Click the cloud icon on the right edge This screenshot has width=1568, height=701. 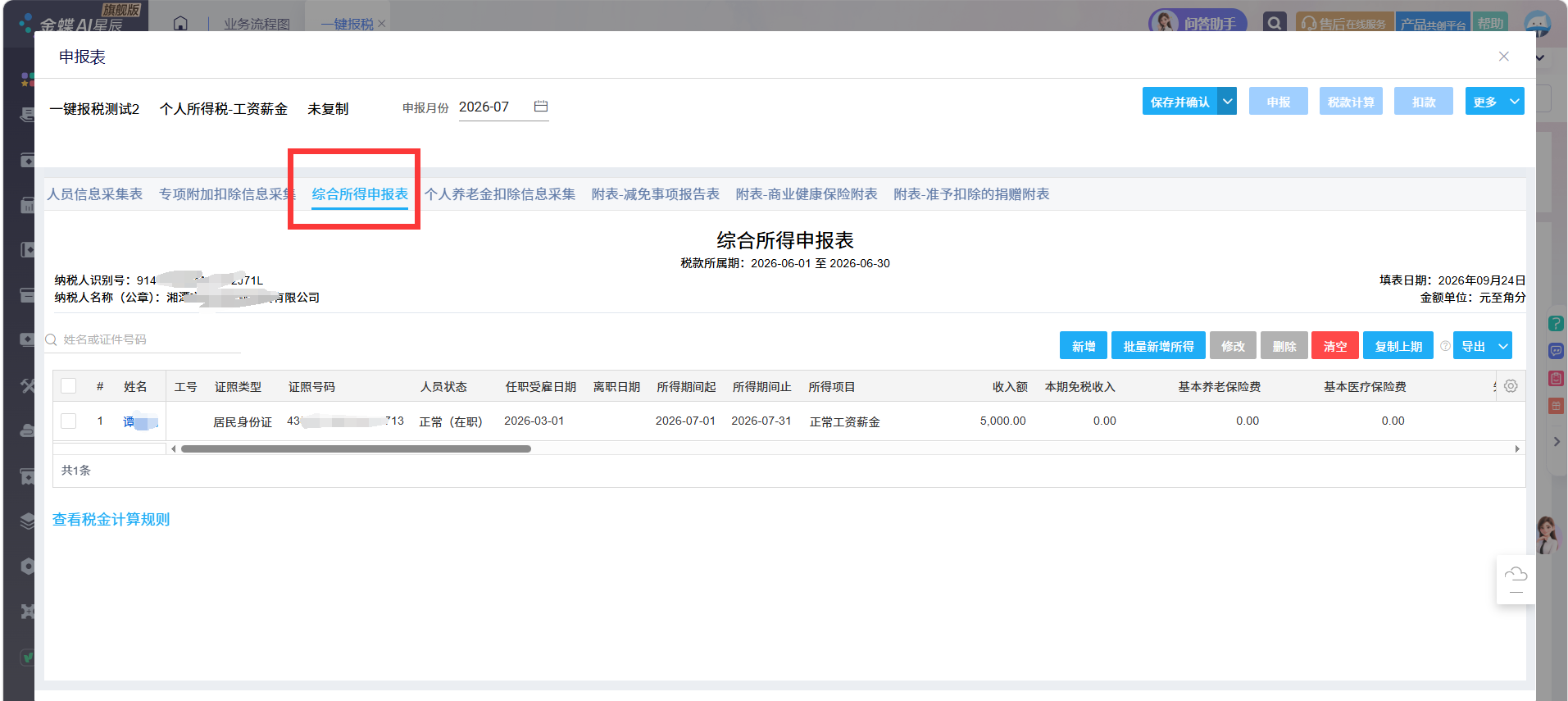pos(1516,574)
